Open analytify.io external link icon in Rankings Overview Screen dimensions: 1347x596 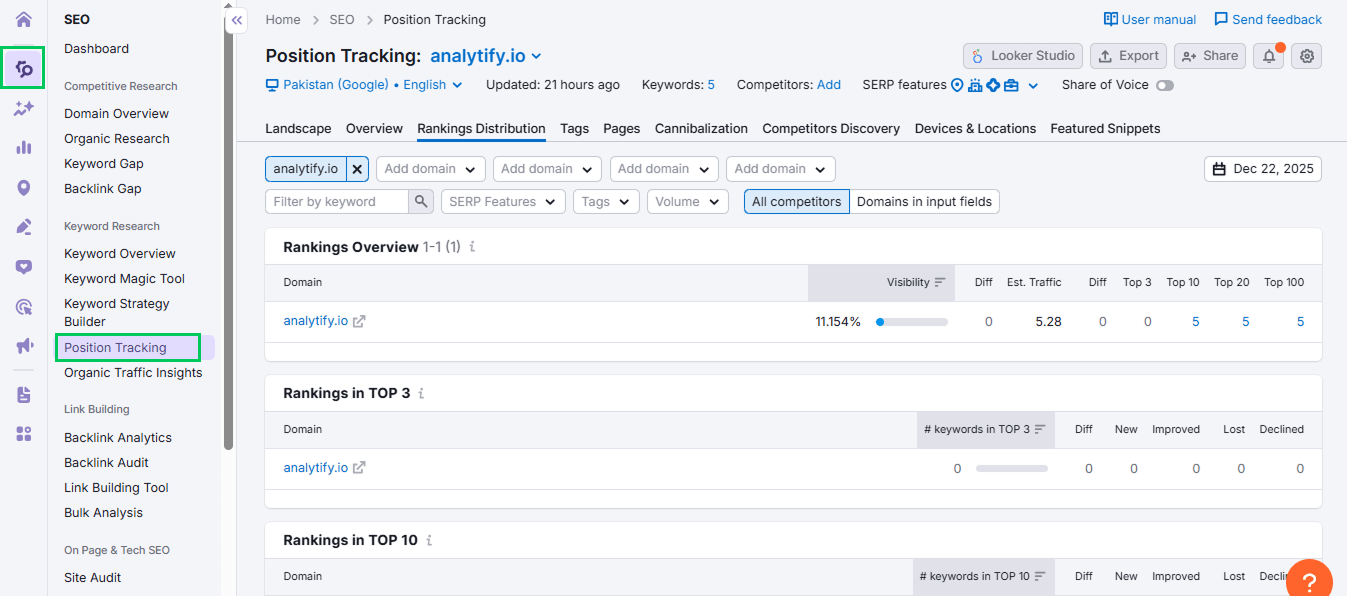click(x=359, y=321)
